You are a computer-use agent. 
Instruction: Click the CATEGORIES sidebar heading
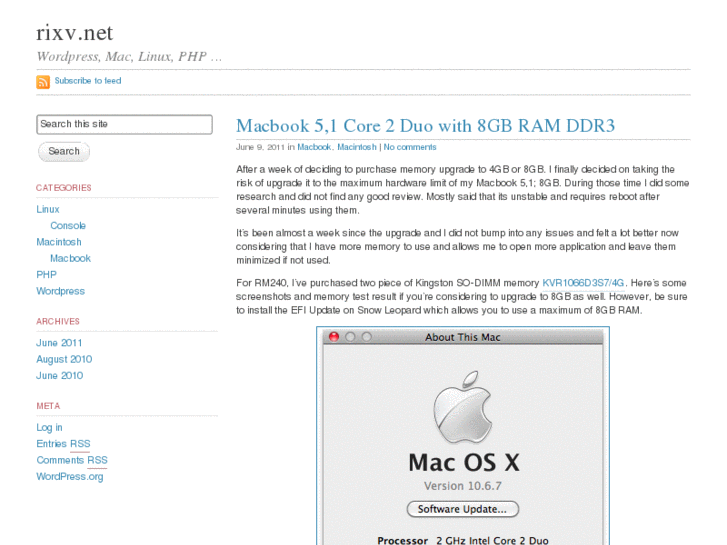coord(64,188)
